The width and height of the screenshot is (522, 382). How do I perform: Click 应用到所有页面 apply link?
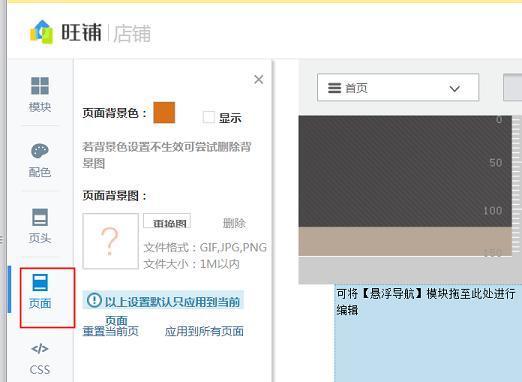pos(204,331)
